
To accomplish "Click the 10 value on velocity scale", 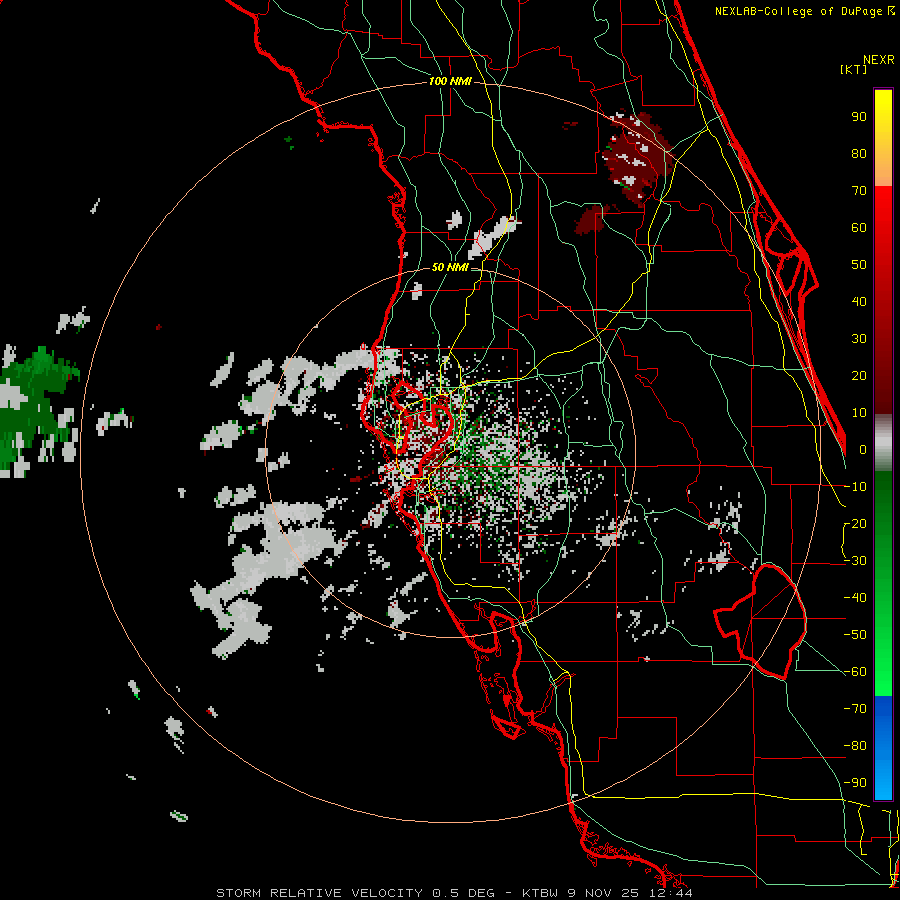I will coord(859,413).
